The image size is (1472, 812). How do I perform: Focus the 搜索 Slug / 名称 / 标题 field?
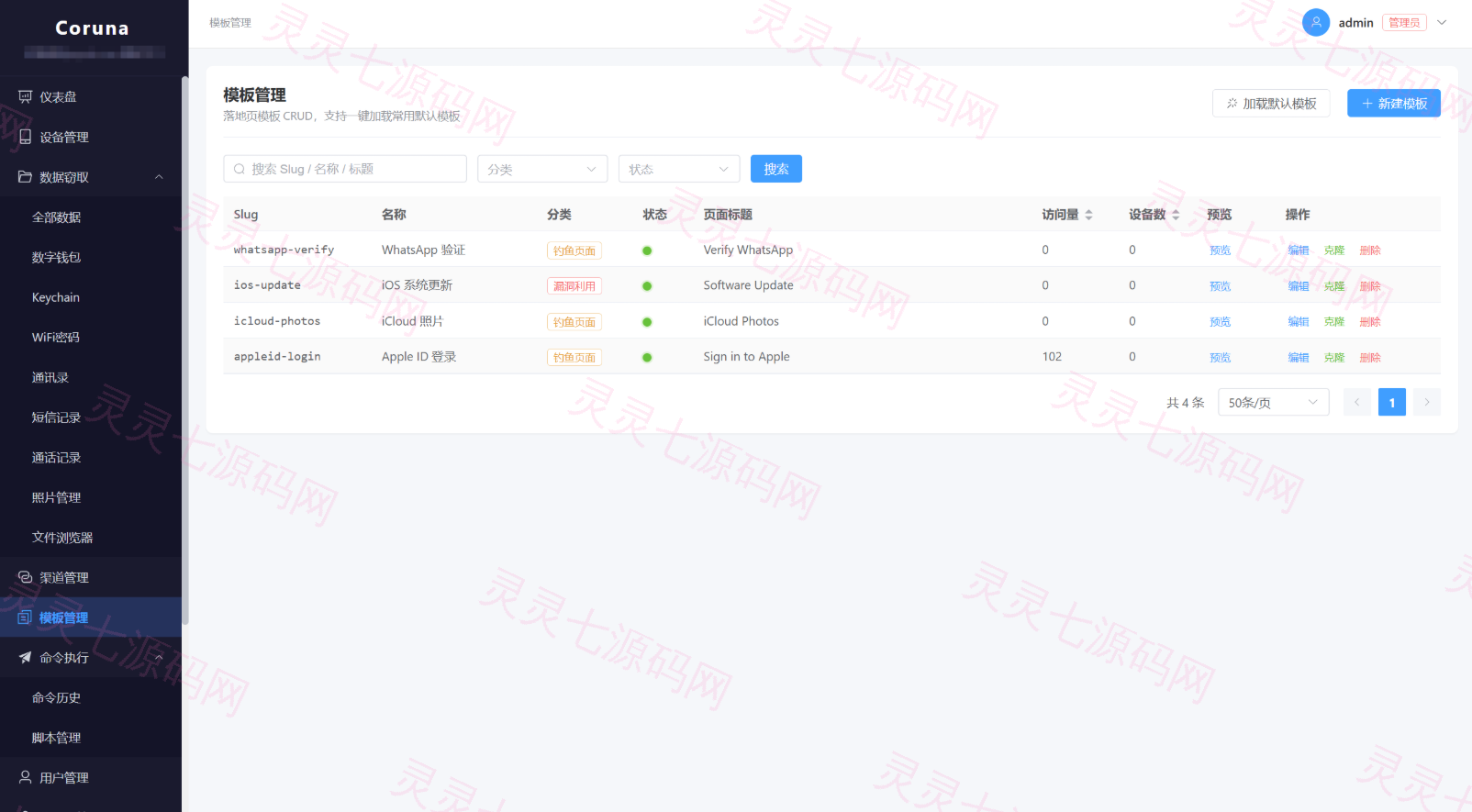click(x=345, y=169)
